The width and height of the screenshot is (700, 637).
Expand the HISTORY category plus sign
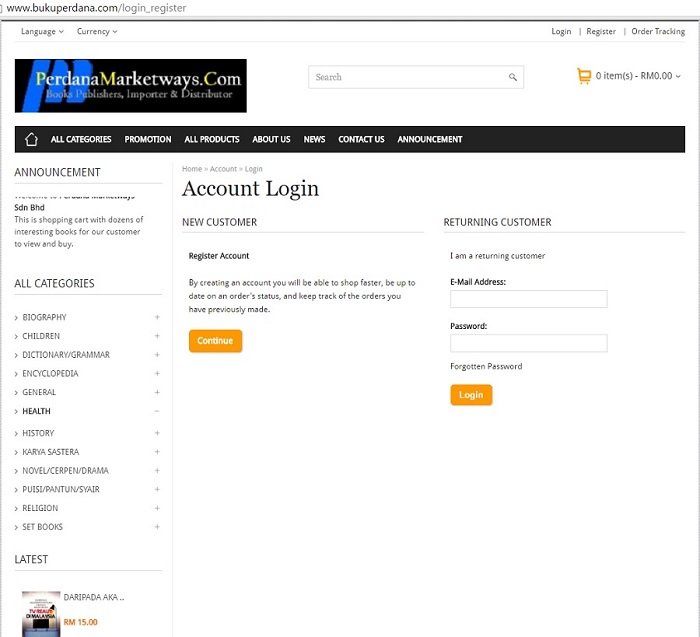[x=157, y=433]
